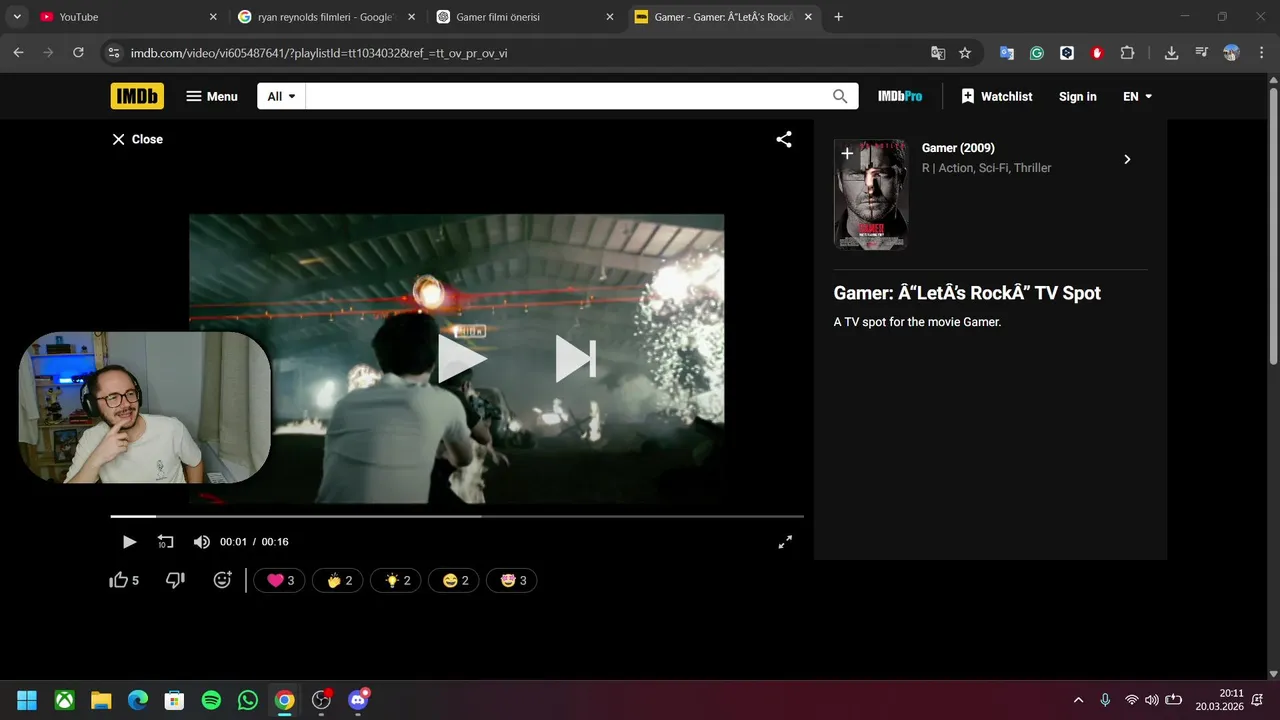The width and height of the screenshot is (1280, 720).
Task: Toggle the light bulb reaction
Action: [396, 580]
